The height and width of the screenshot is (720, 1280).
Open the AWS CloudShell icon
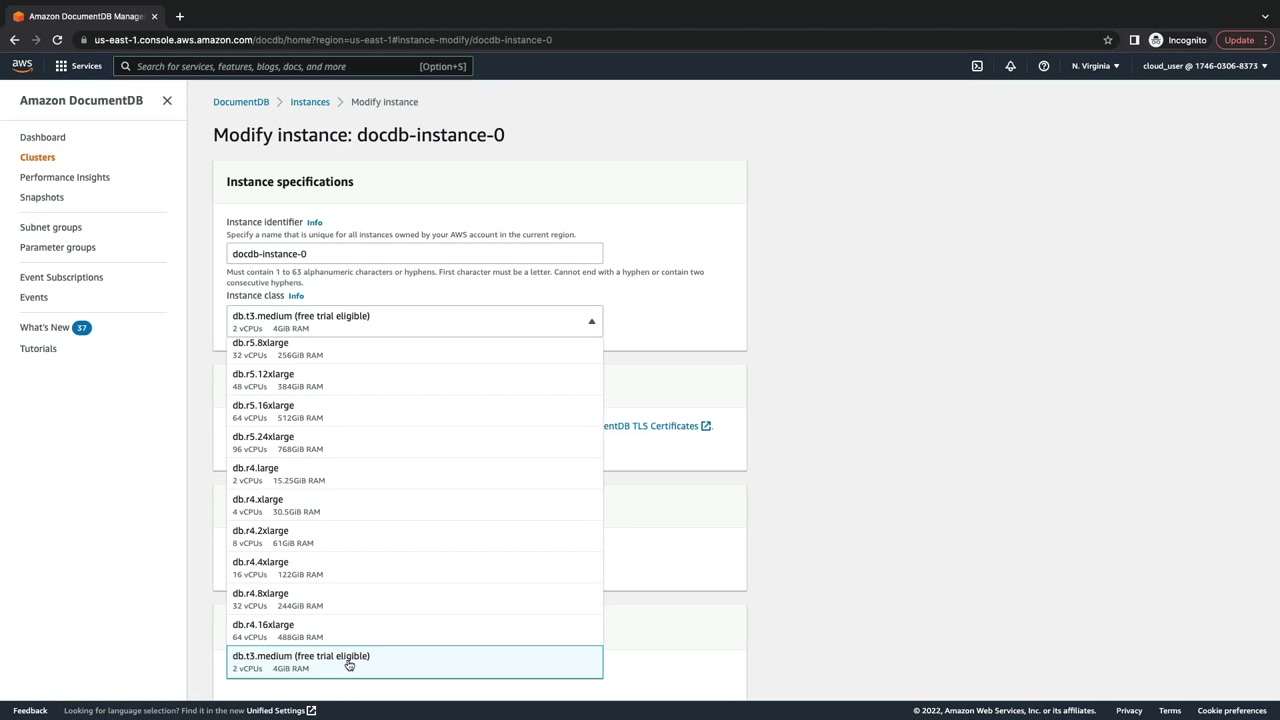977,66
